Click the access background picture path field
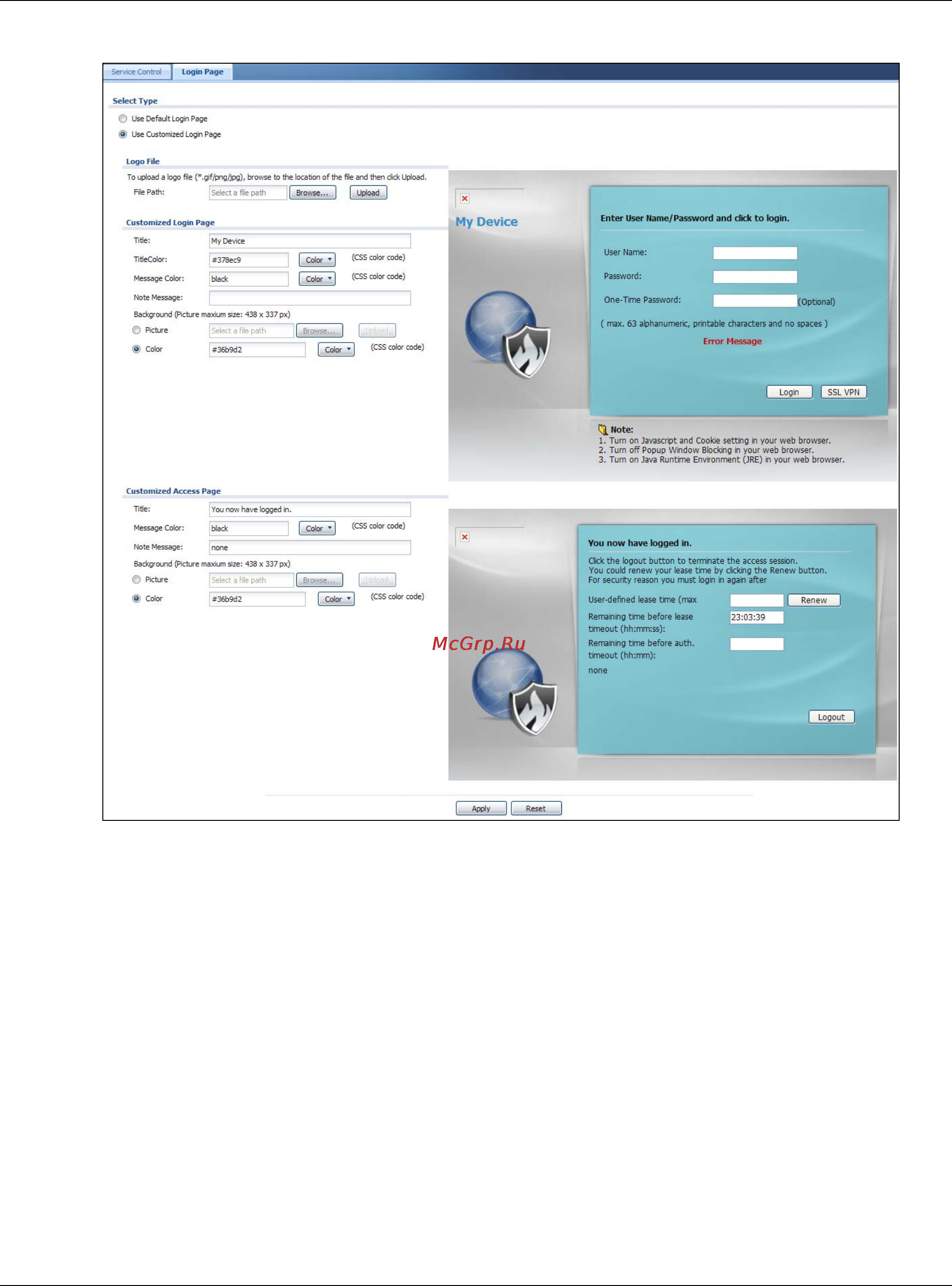Image resolution: width=952 pixels, height=1286 pixels. tap(251, 580)
